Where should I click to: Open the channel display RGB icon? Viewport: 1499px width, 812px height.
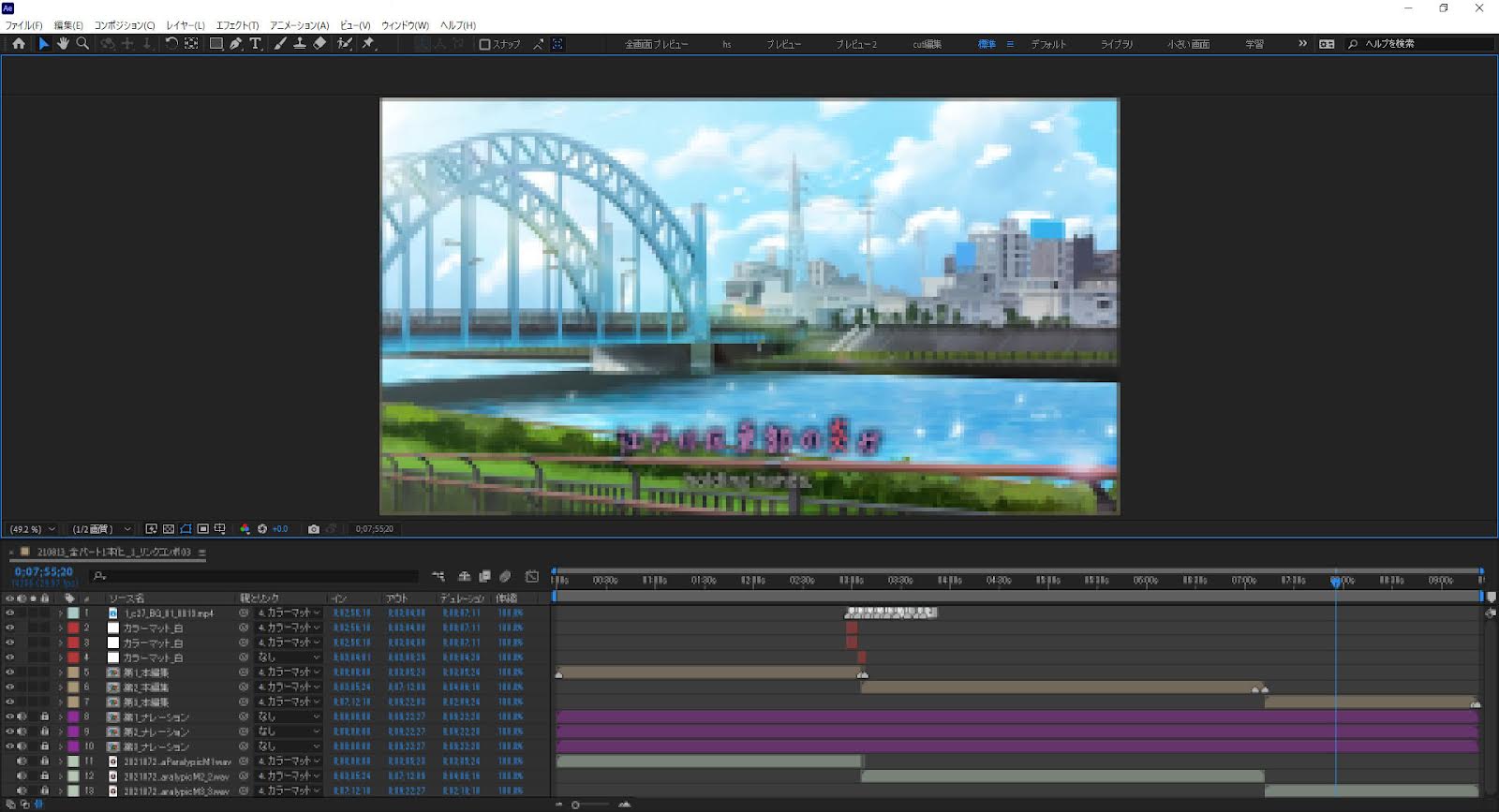245,529
